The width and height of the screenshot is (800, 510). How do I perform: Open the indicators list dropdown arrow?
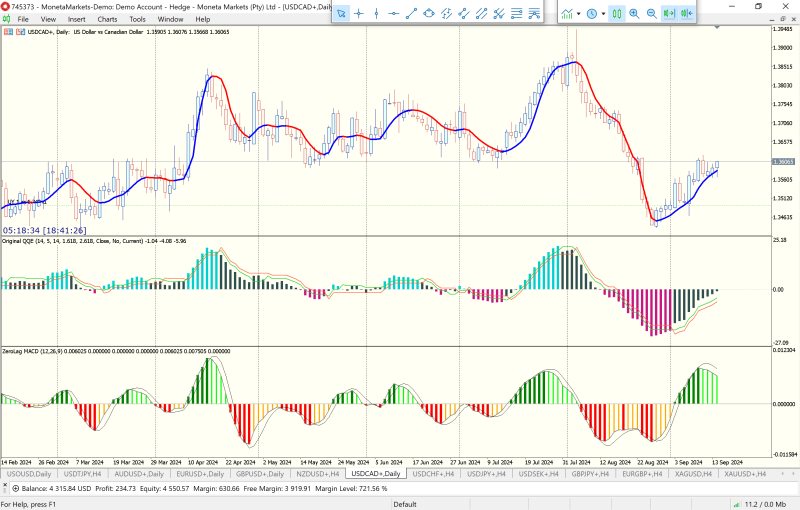(578, 14)
